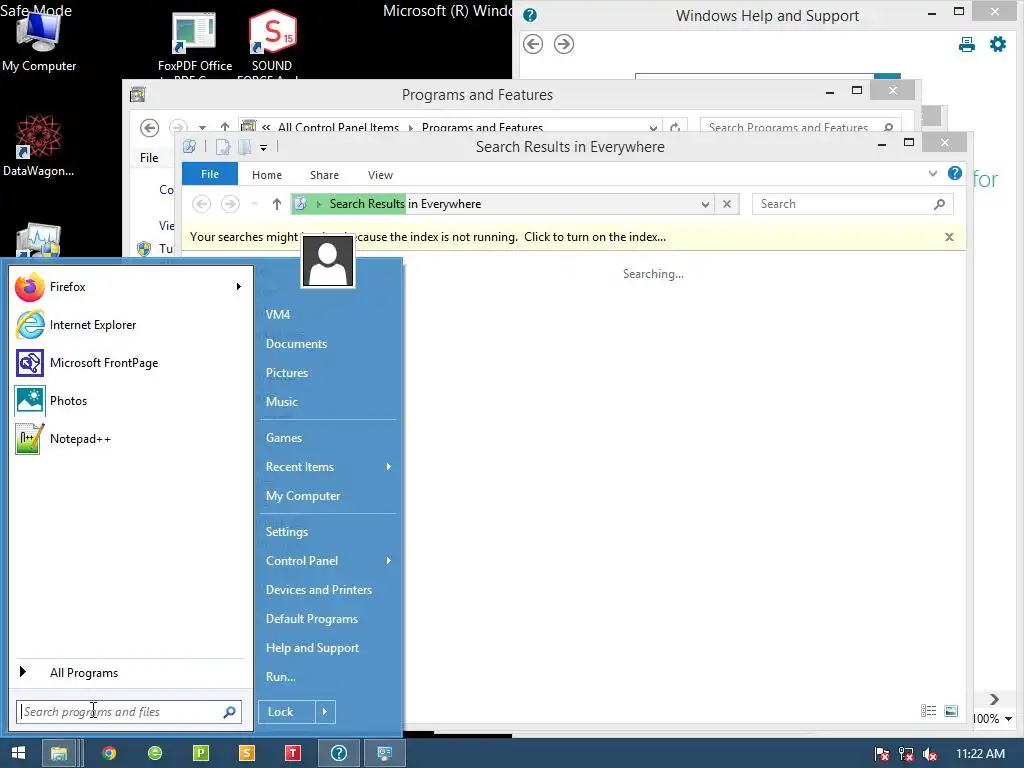Expand Control Panel submenu
Viewport: 1024px width, 768px height.
coord(389,561)
